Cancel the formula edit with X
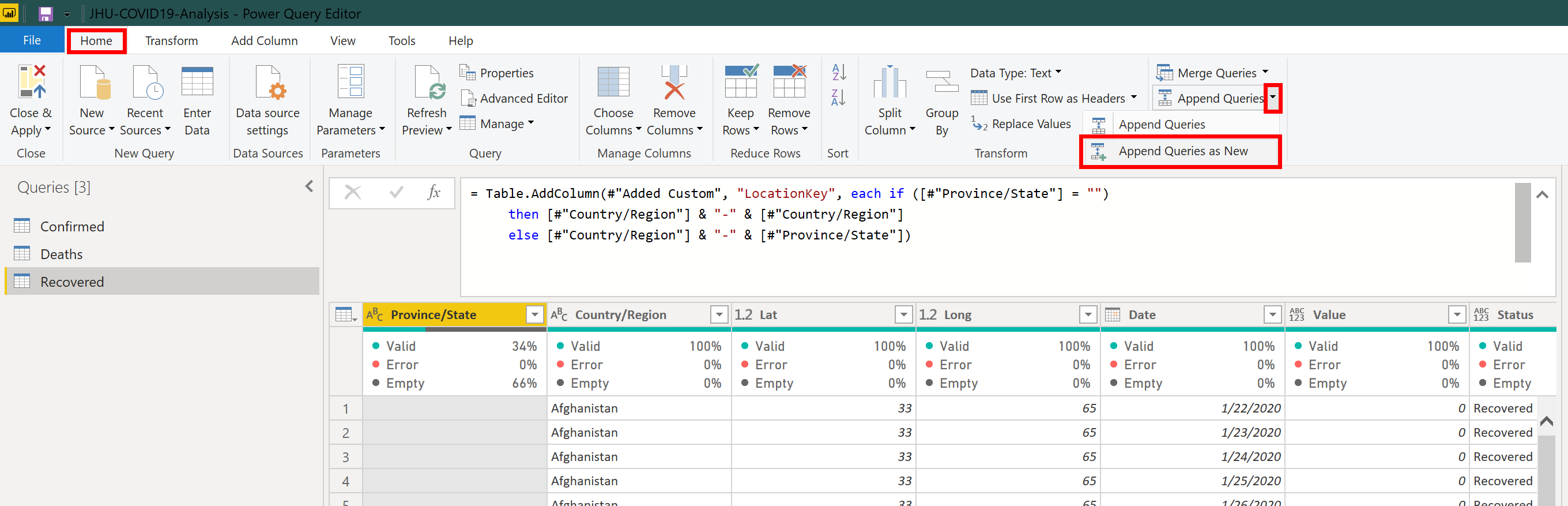The image size is (1568, 506). [x=352, y=193]
